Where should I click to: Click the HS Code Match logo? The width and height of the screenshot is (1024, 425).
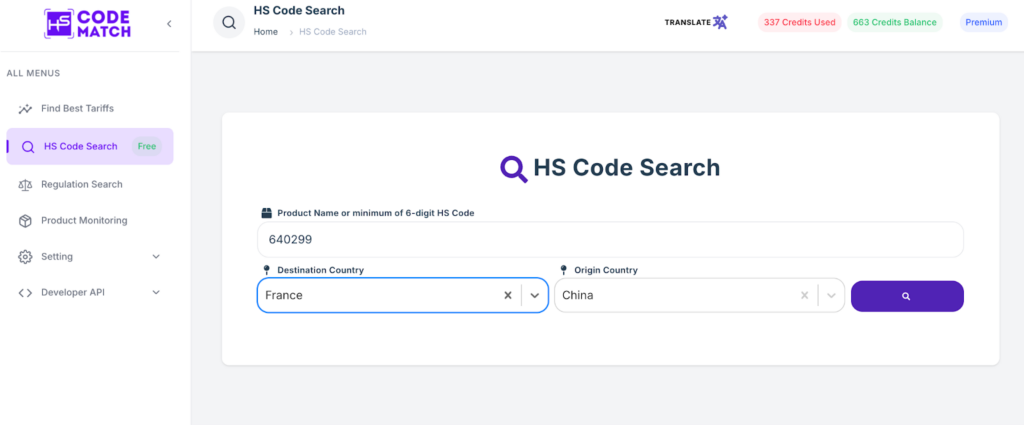point(87,23)
